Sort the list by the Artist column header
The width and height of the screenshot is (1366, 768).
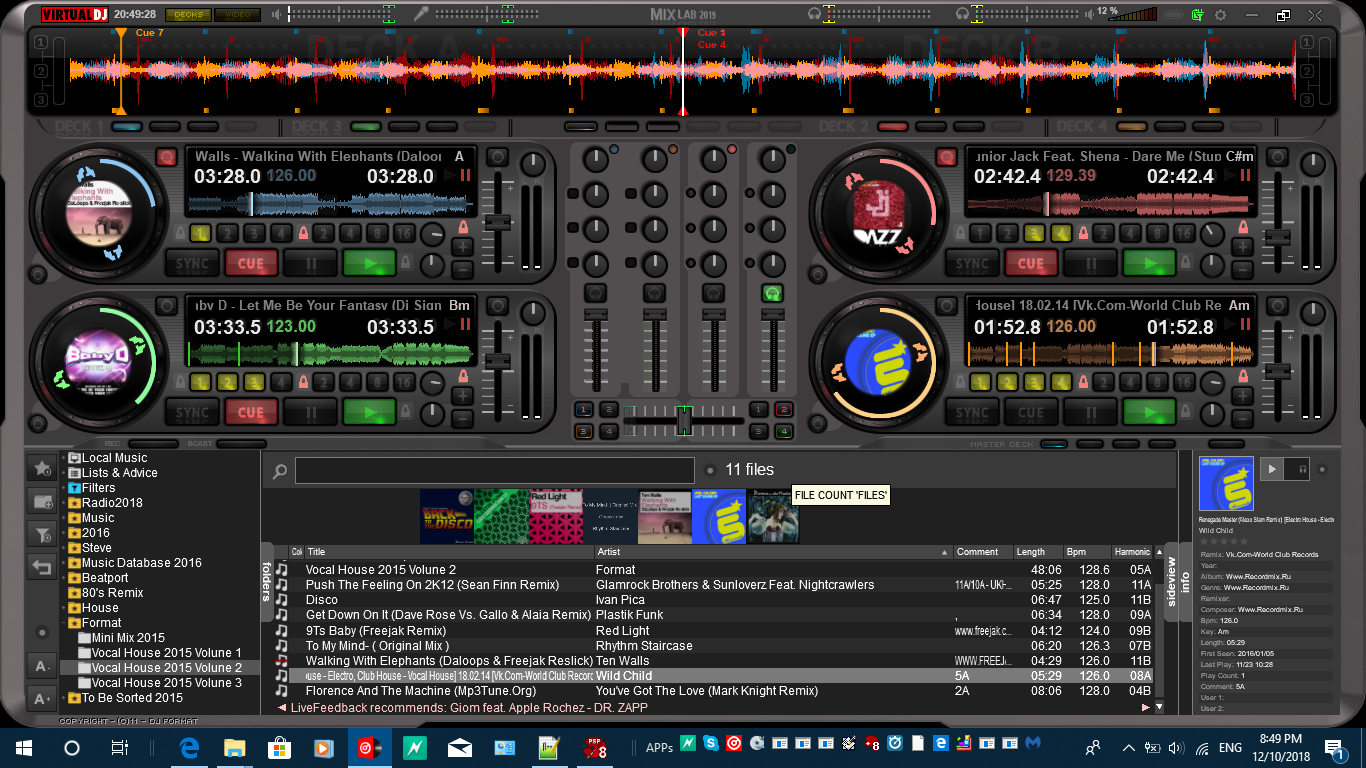click(x=773, y=552)
